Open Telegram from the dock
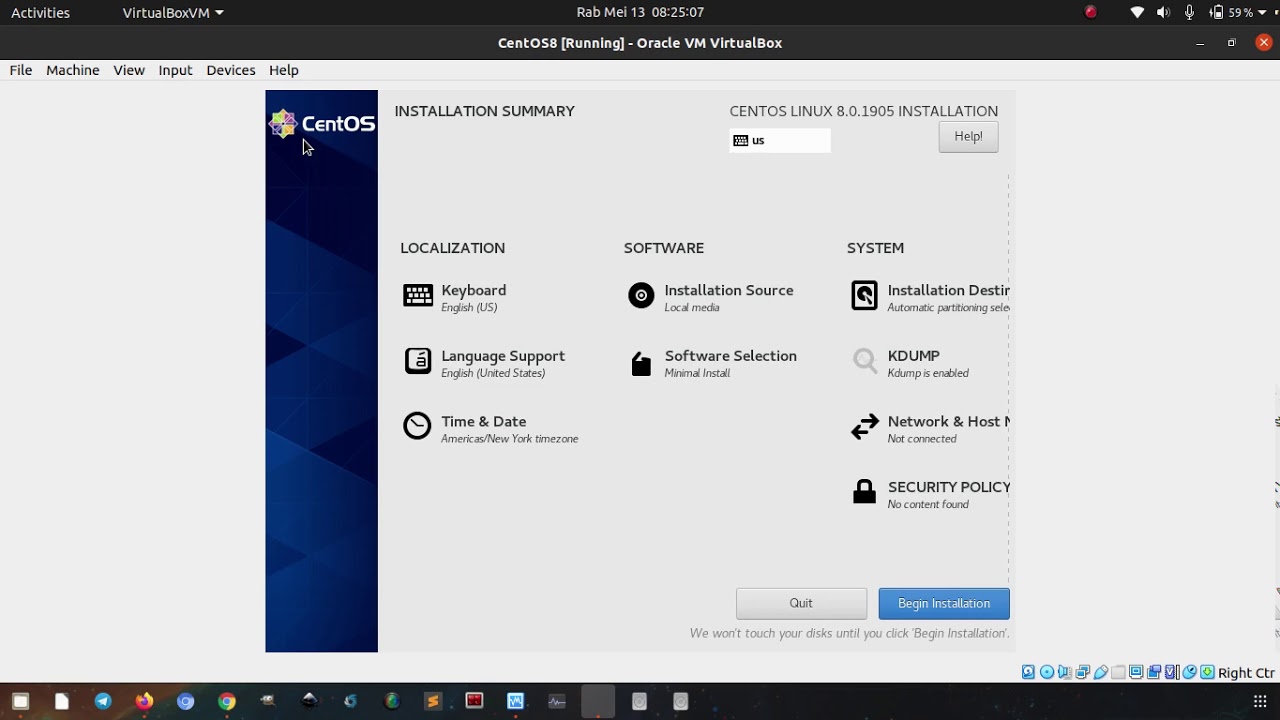 [103, 701]
